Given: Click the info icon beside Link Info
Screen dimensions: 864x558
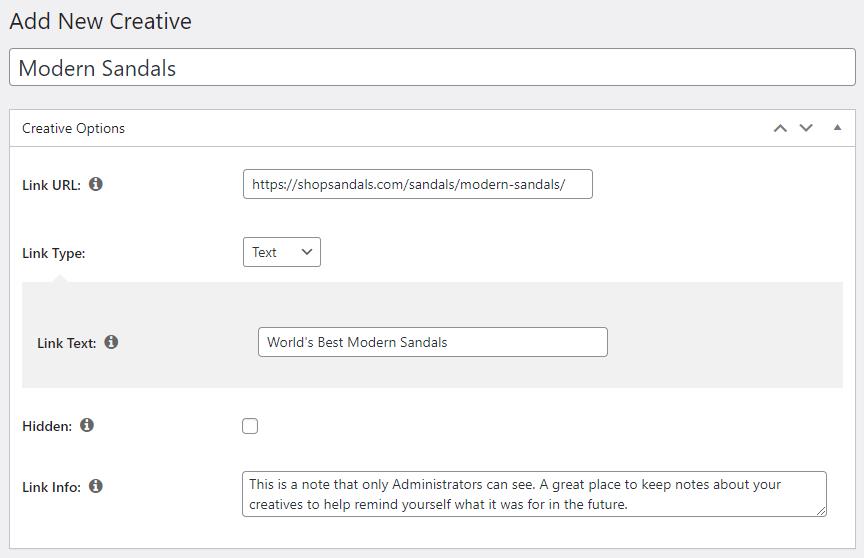Looking at the screenshot, I should pos(96,486).
